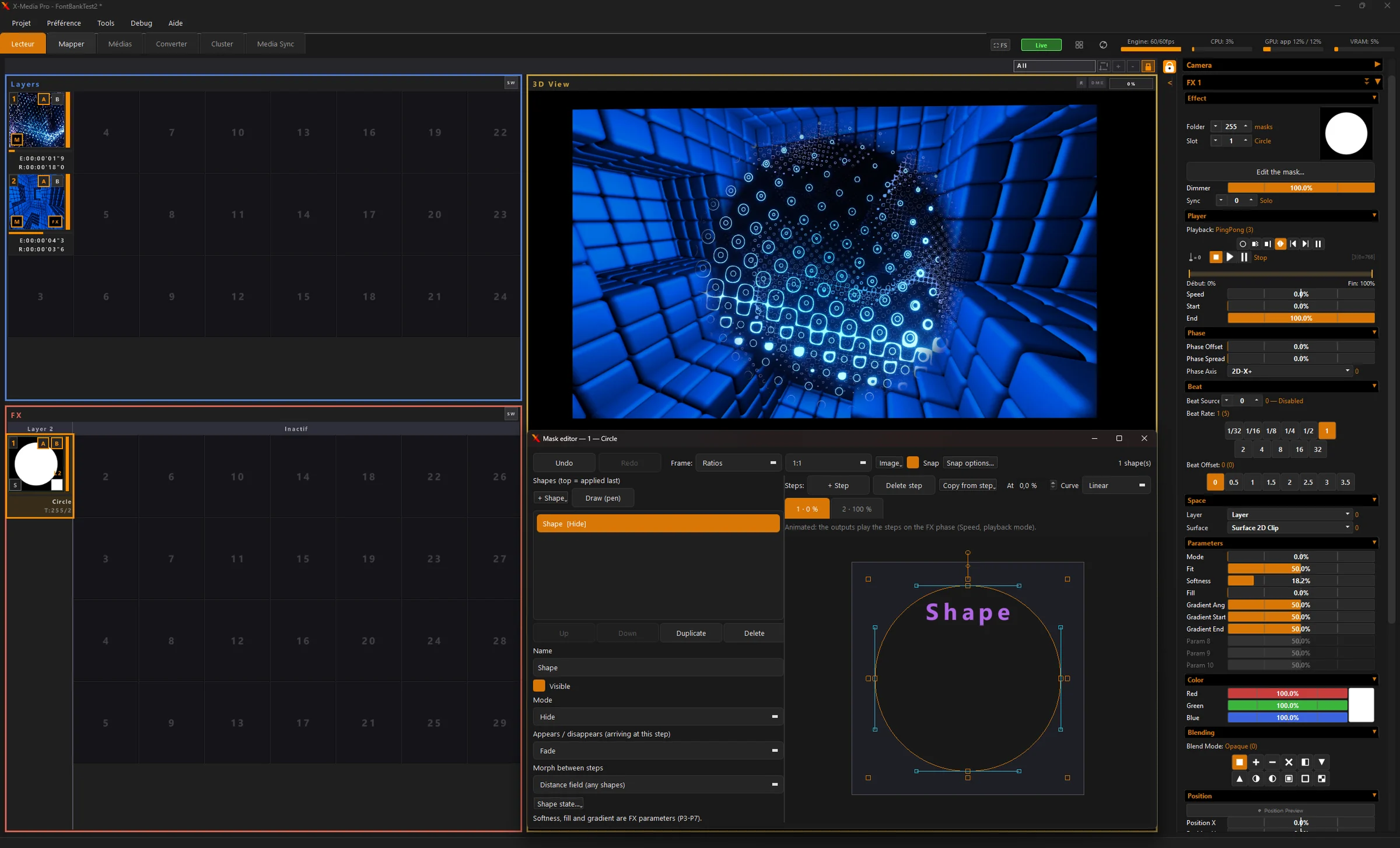Open the Frame Ratios dropdown
1400x848 pixels.
point(738,462)
